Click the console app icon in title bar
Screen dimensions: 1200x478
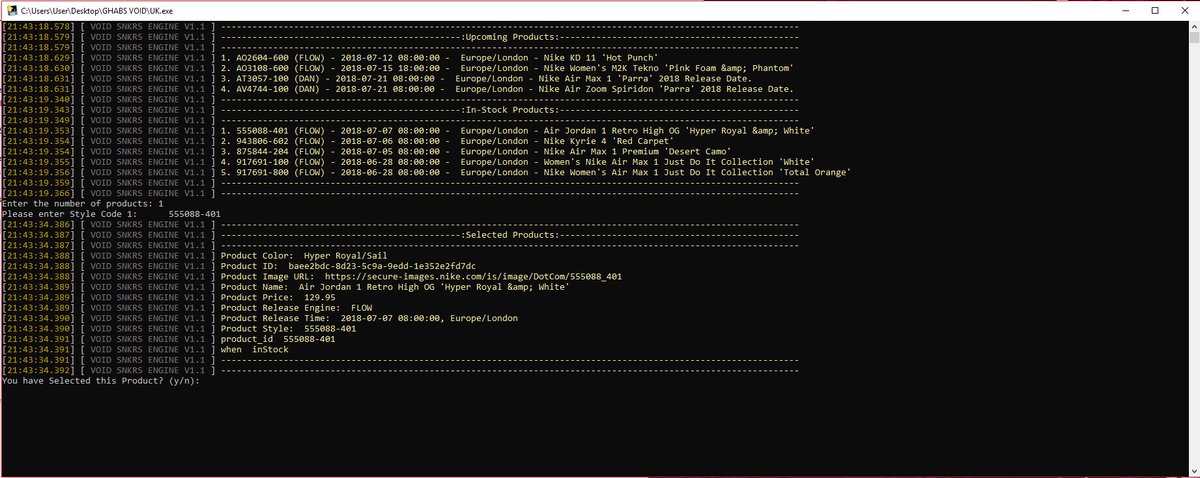pyautogui.click(x=10, y=8)
